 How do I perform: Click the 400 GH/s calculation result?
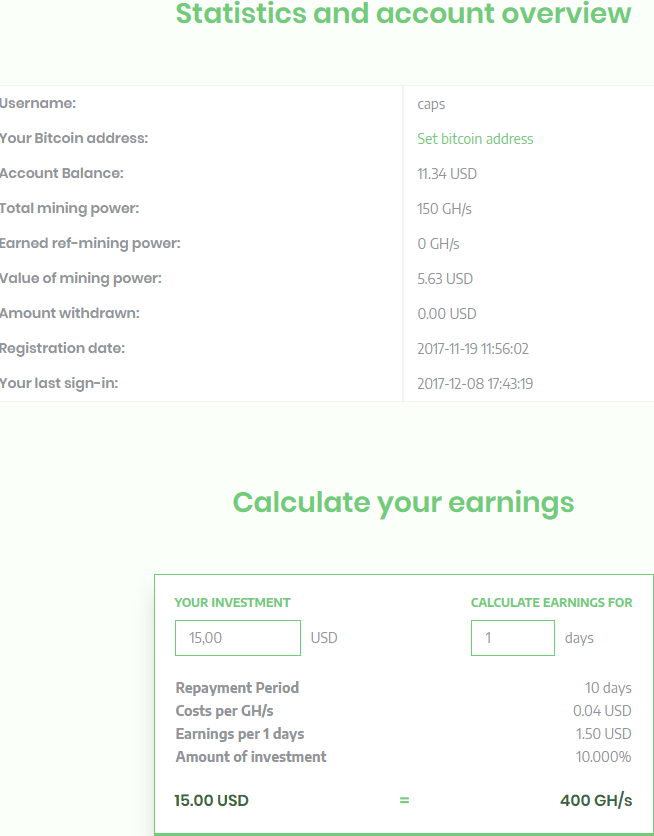pyautogui.click(x=596, y=801)
